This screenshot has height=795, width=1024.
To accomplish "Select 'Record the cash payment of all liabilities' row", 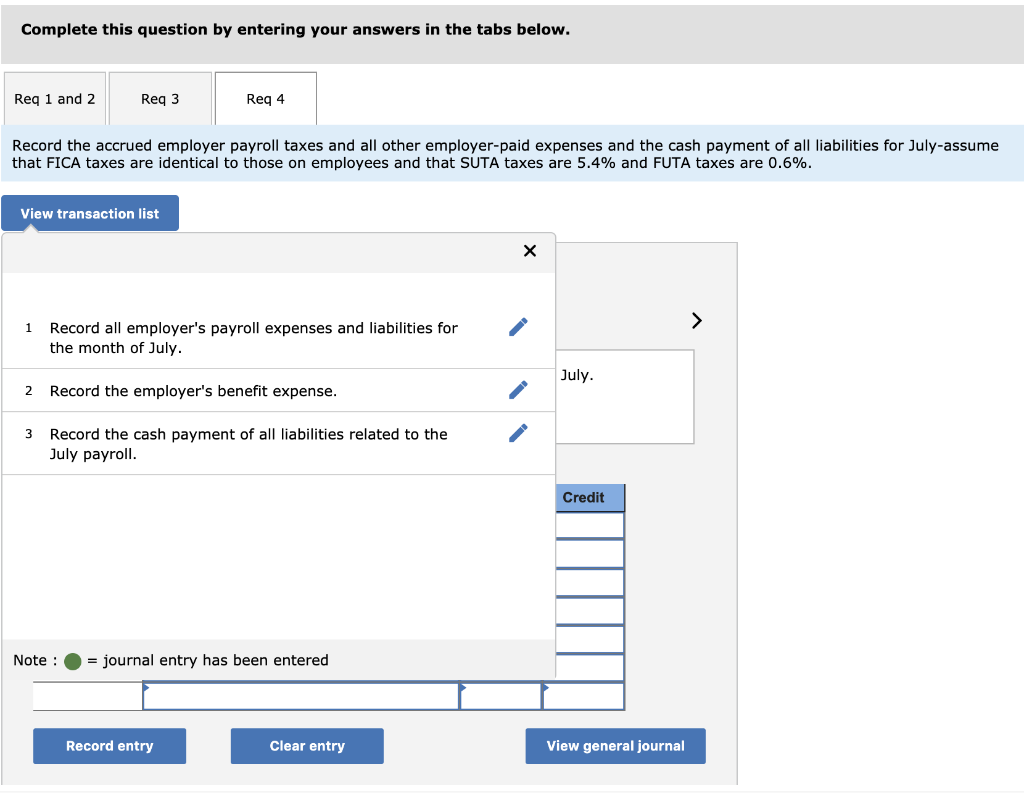I will coord(249,444).
